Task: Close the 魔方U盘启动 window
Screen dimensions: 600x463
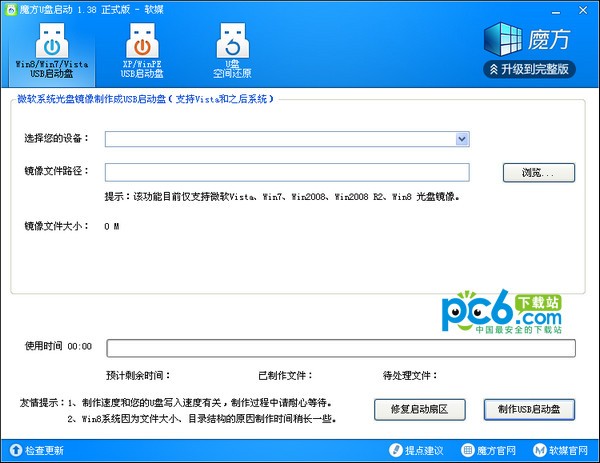Action: pyautogui.click(x=583, y=10)
